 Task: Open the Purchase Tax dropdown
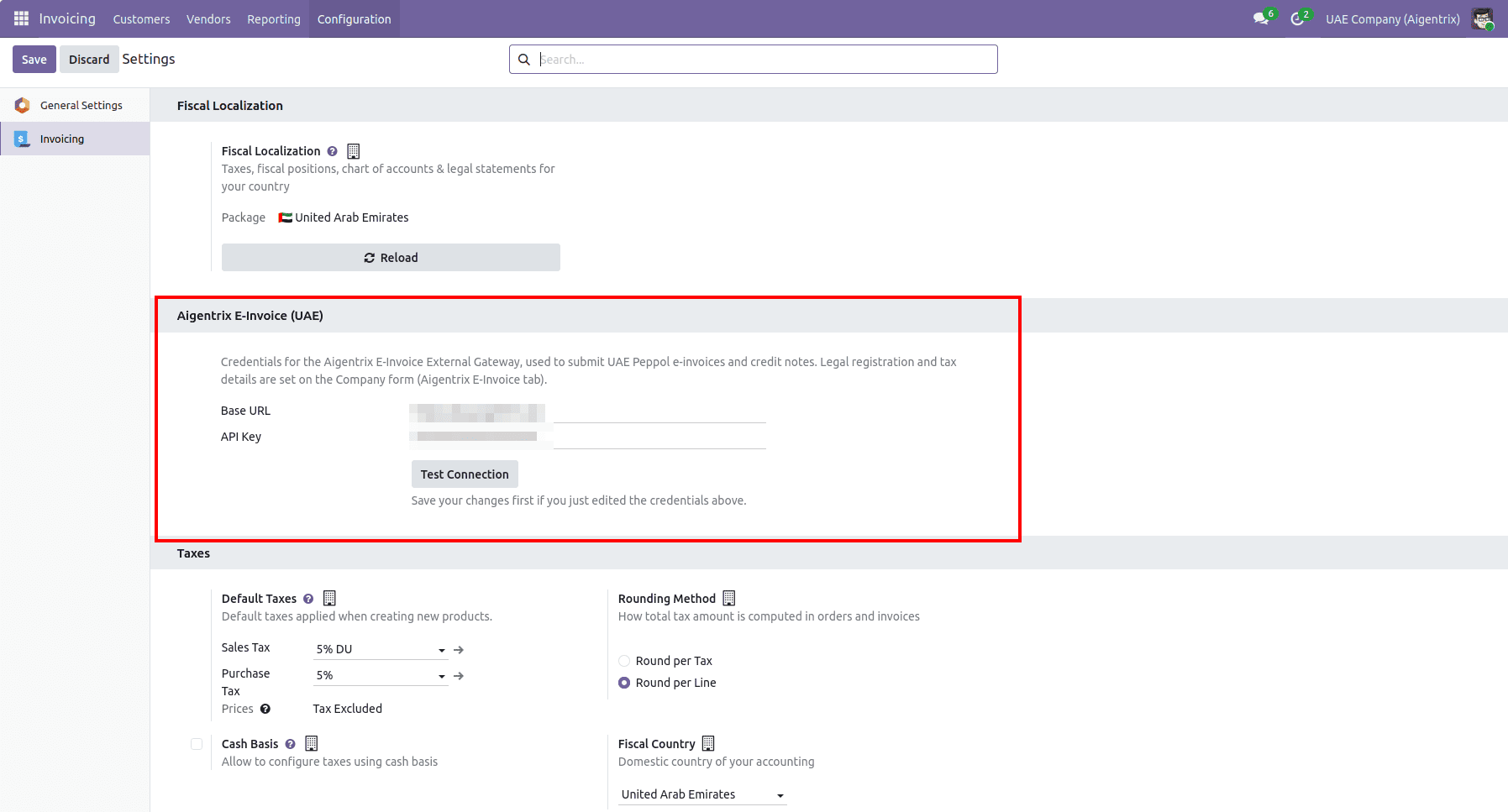[381, 675]
